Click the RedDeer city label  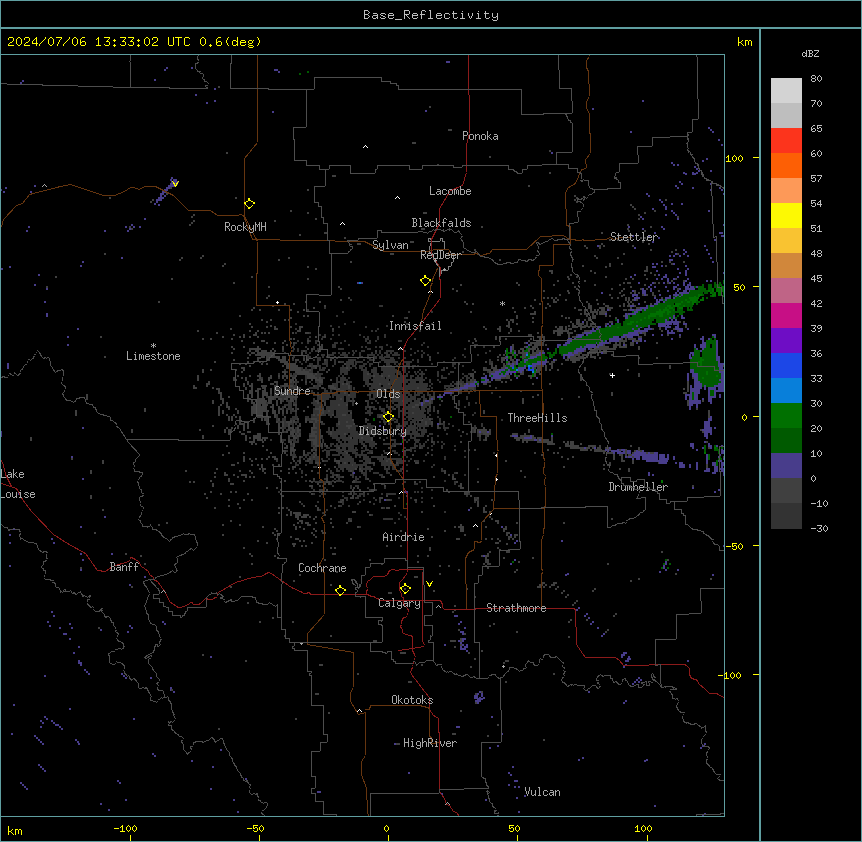click(440, 255)
